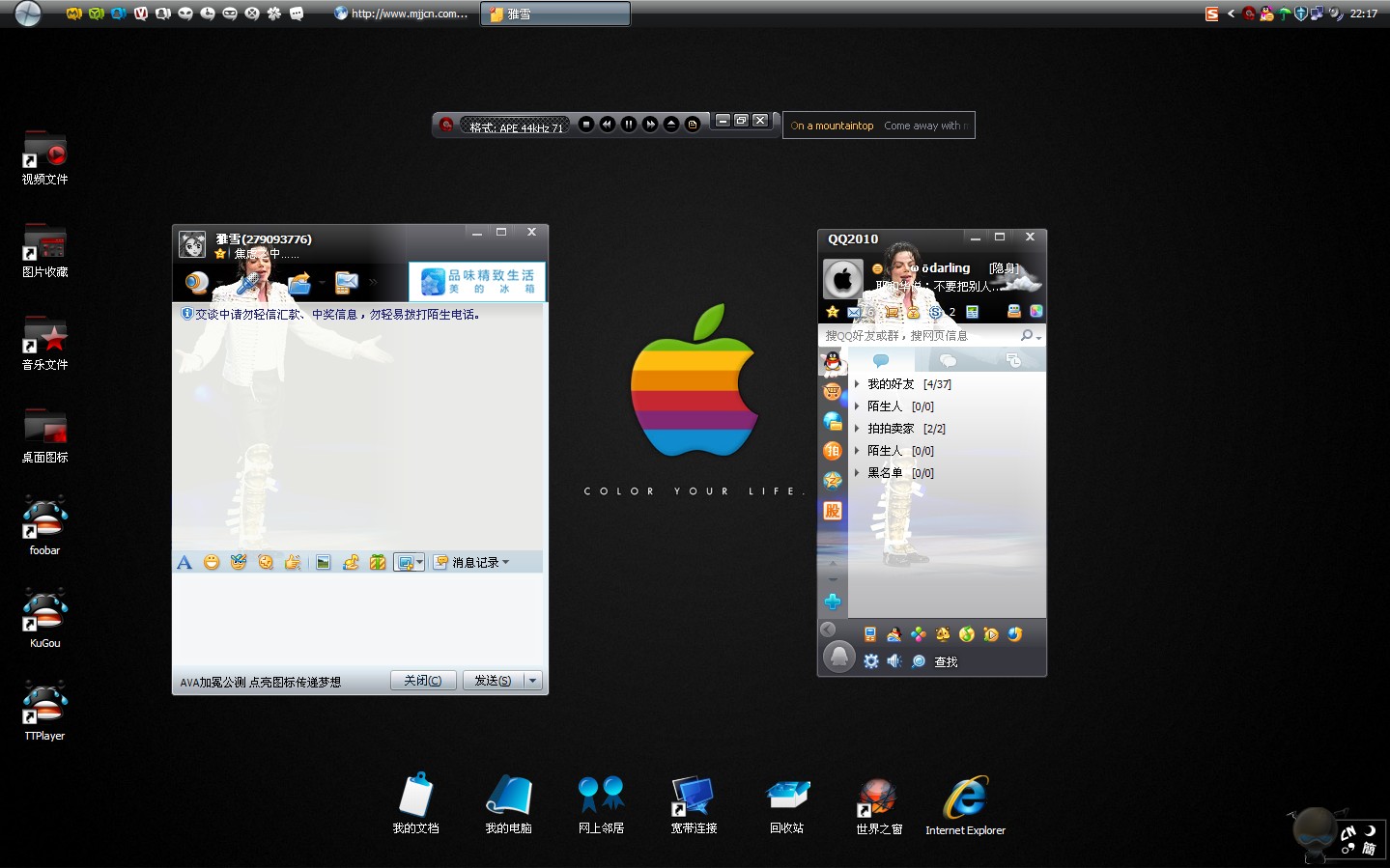Start a voice call with the microphone icon

tap(247, 283)
